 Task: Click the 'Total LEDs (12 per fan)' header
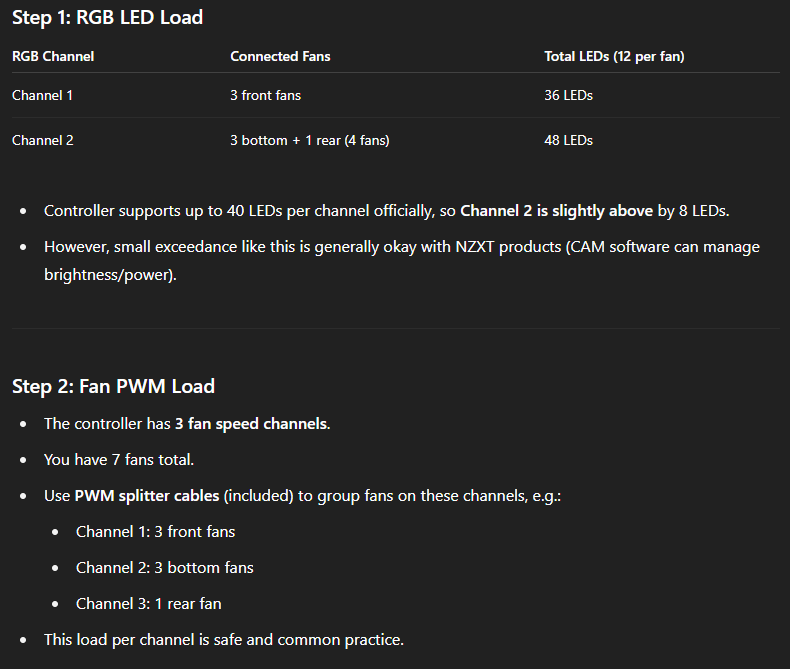coord(614,56)
